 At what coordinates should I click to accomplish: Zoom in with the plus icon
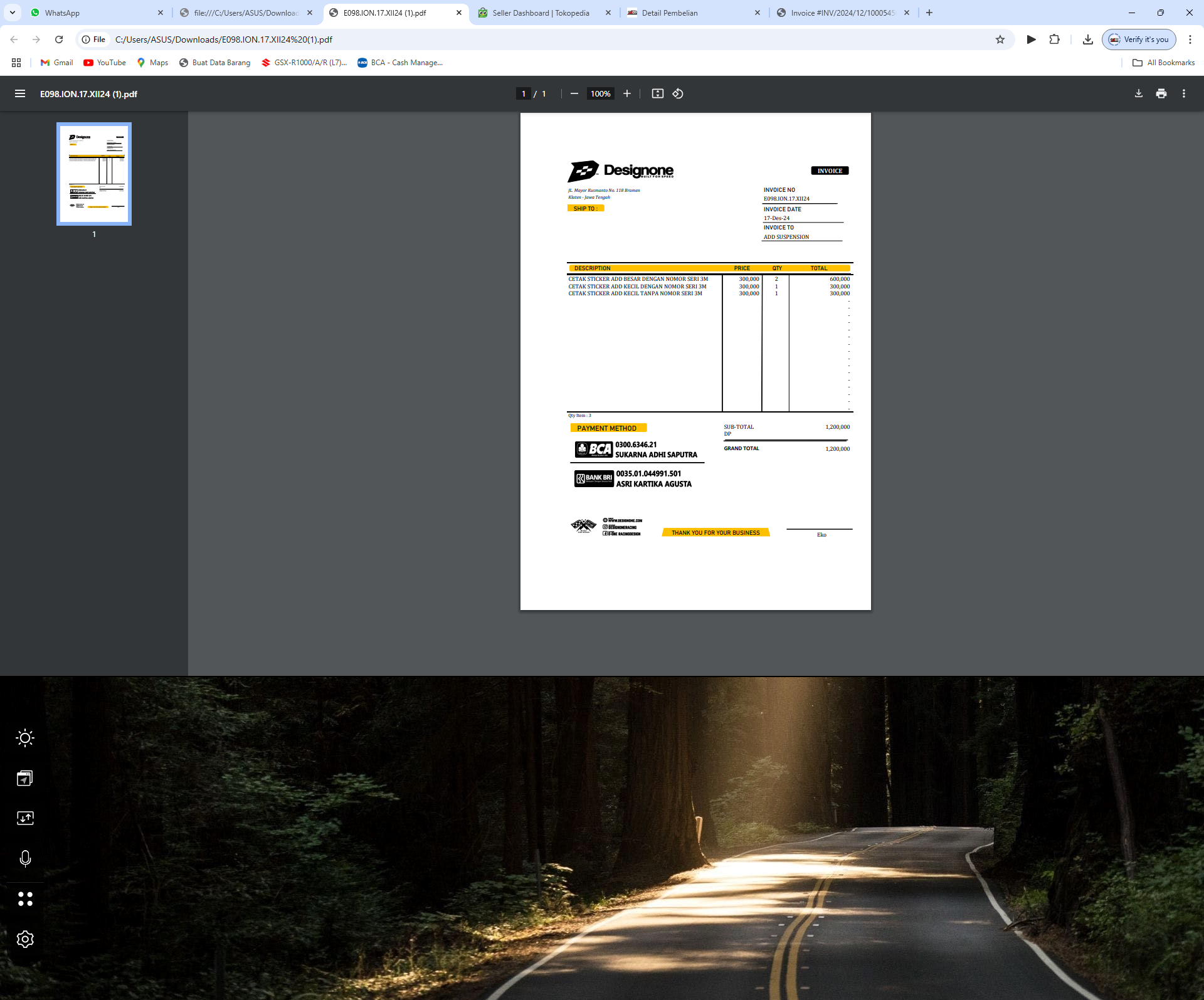626,93
